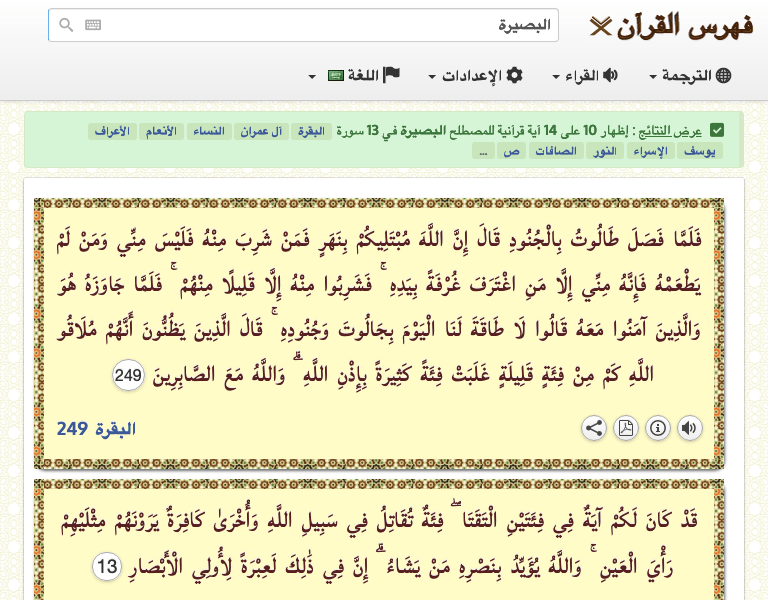
Task: Click the verse number 13 circle marker
Action: tap(108, 567)
